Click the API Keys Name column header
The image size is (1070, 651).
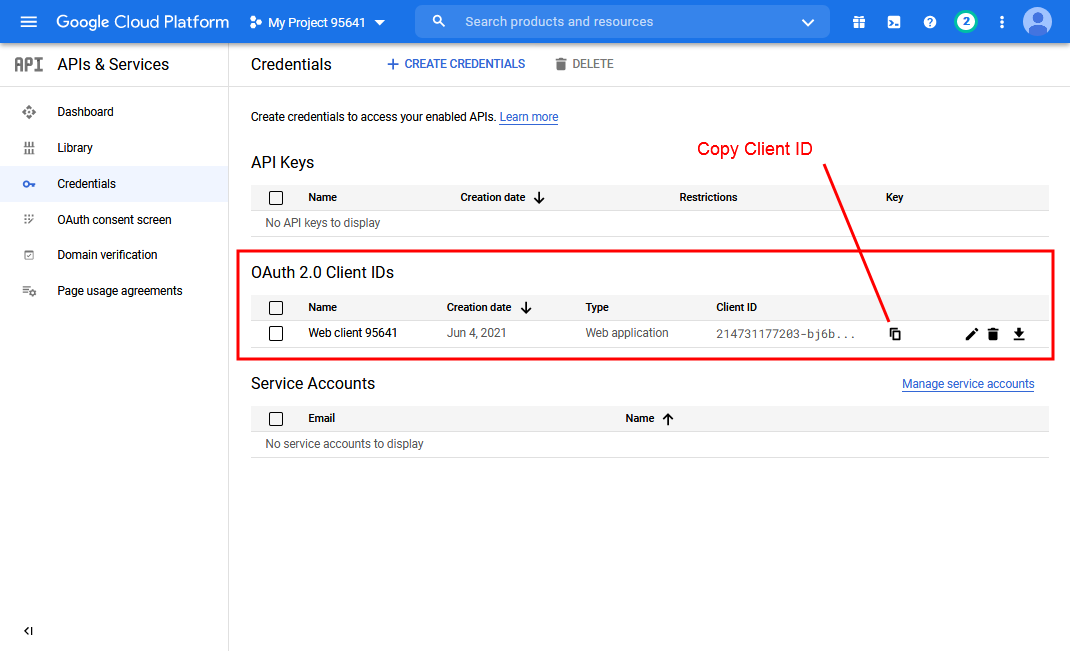[x=322, y=197]
